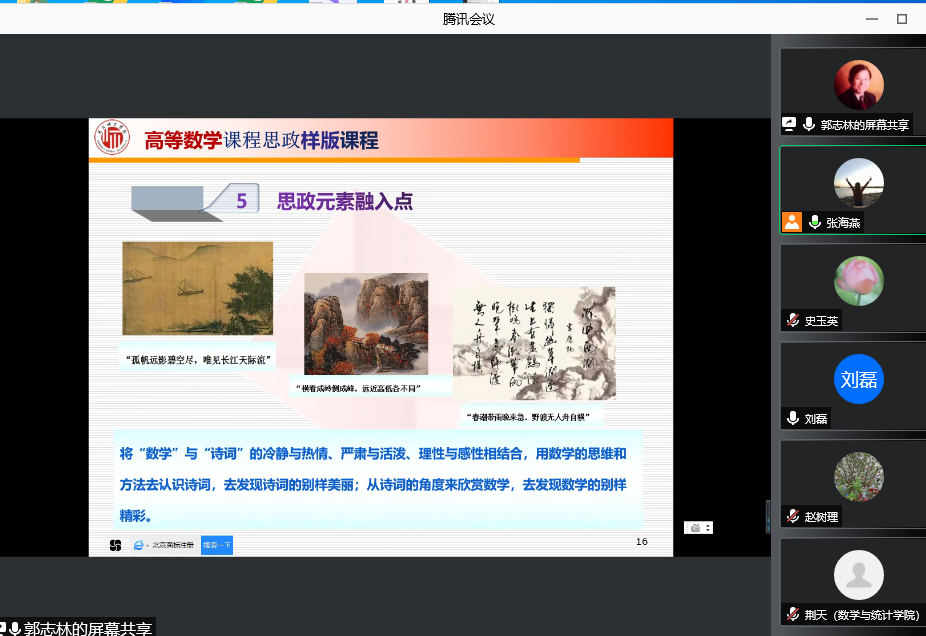Click the screen-share icon beside 郭志林's name
This screenshot has height=636, width=926.
click(790, 125)
